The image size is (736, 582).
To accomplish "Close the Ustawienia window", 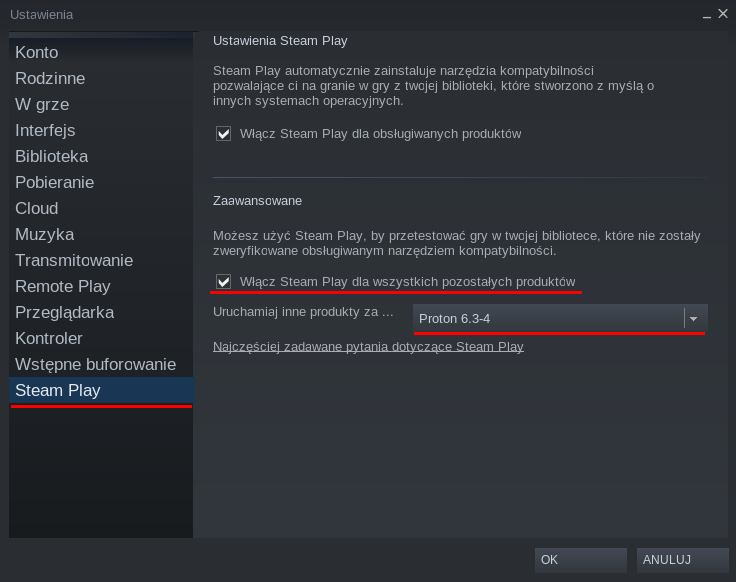I will (723, 14).
